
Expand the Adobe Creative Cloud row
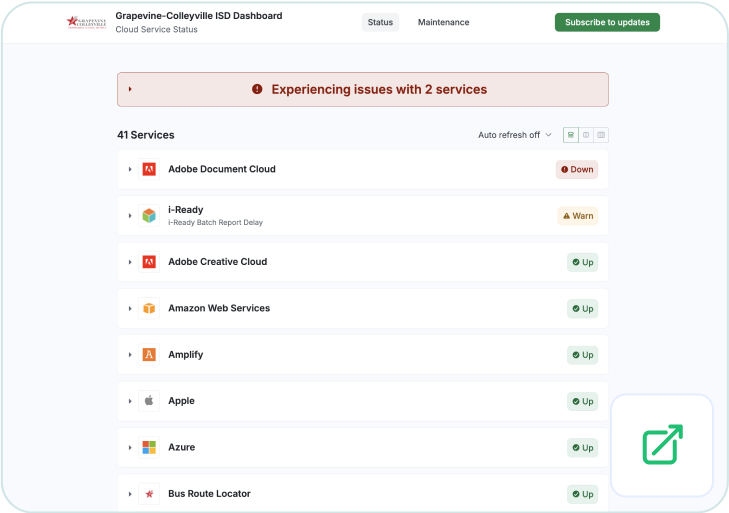(x=130, y=262)
